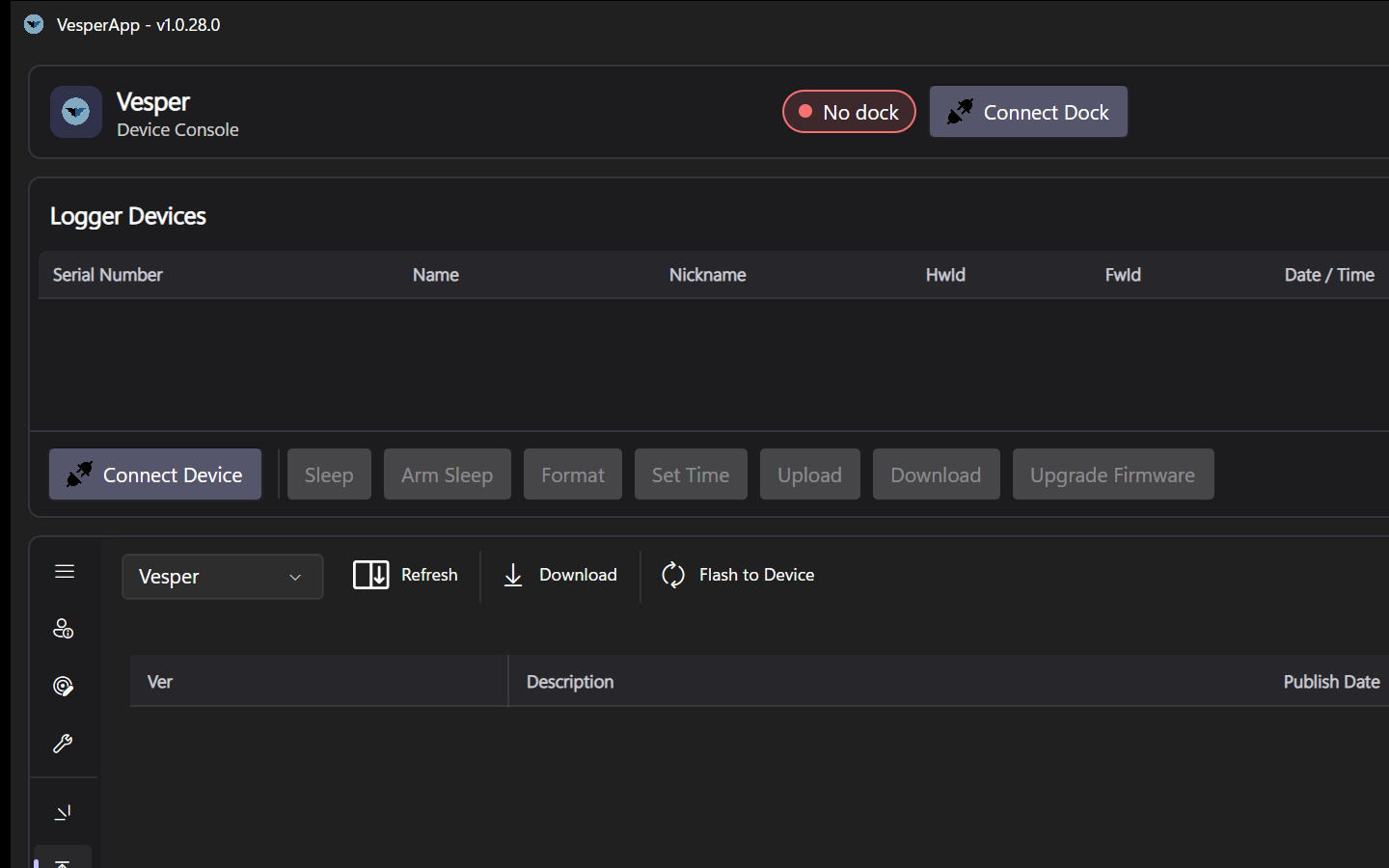Screen dimensions: 1389x868
Task: Sort by Date / Time column
Action: pyautogui.click(x=1329, y=275)
